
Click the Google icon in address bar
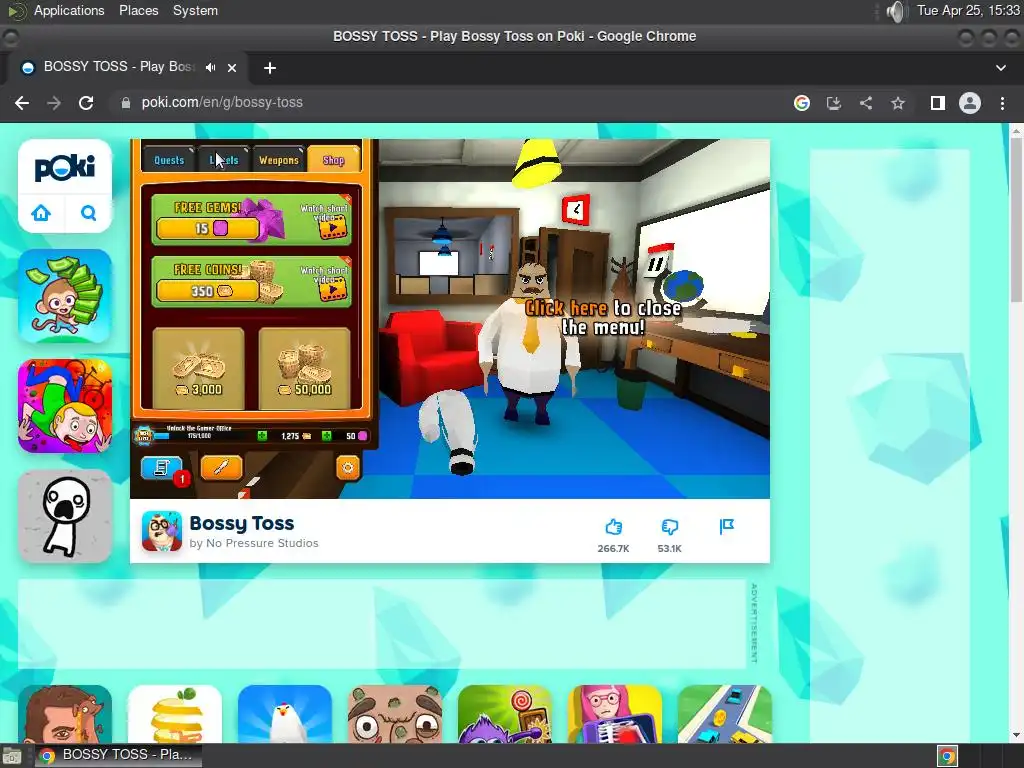(x=802, y=103)
